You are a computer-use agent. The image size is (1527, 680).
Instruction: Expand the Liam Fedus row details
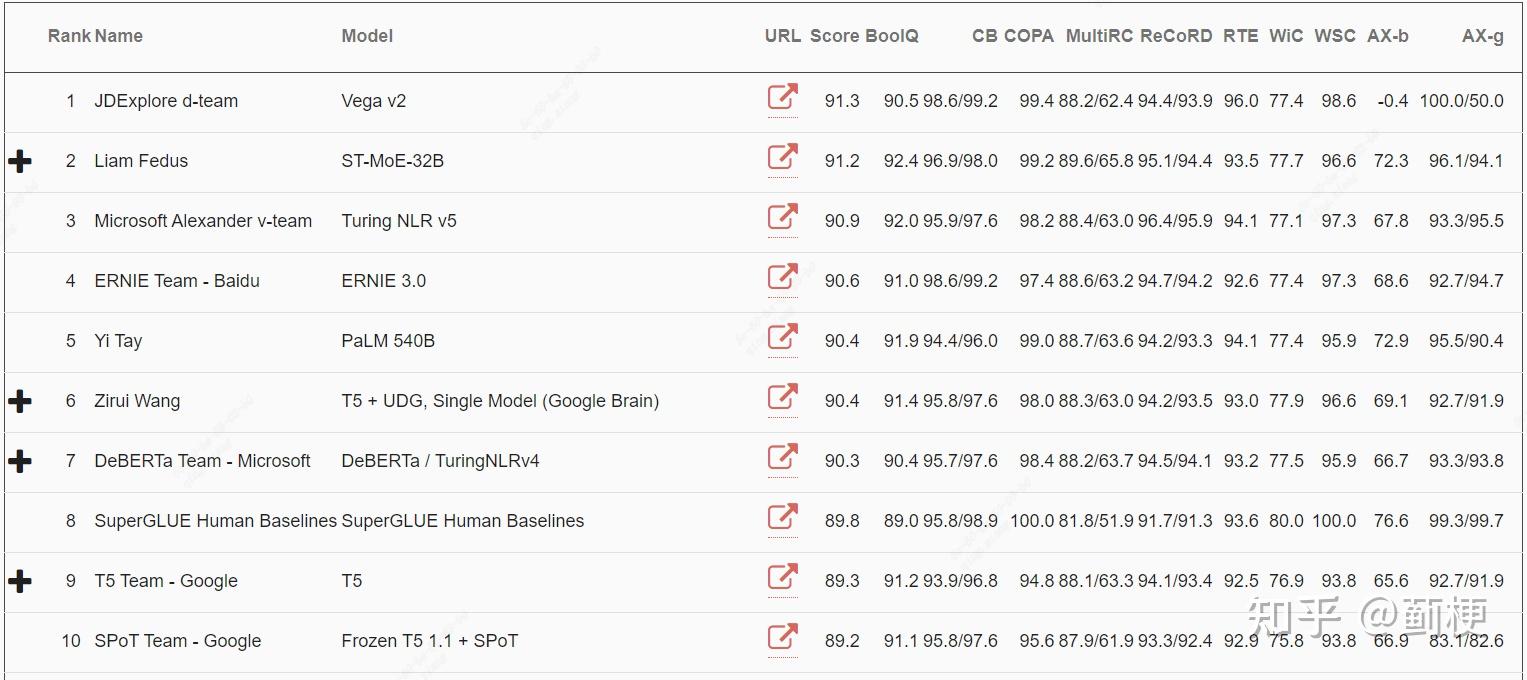[20, 161]
